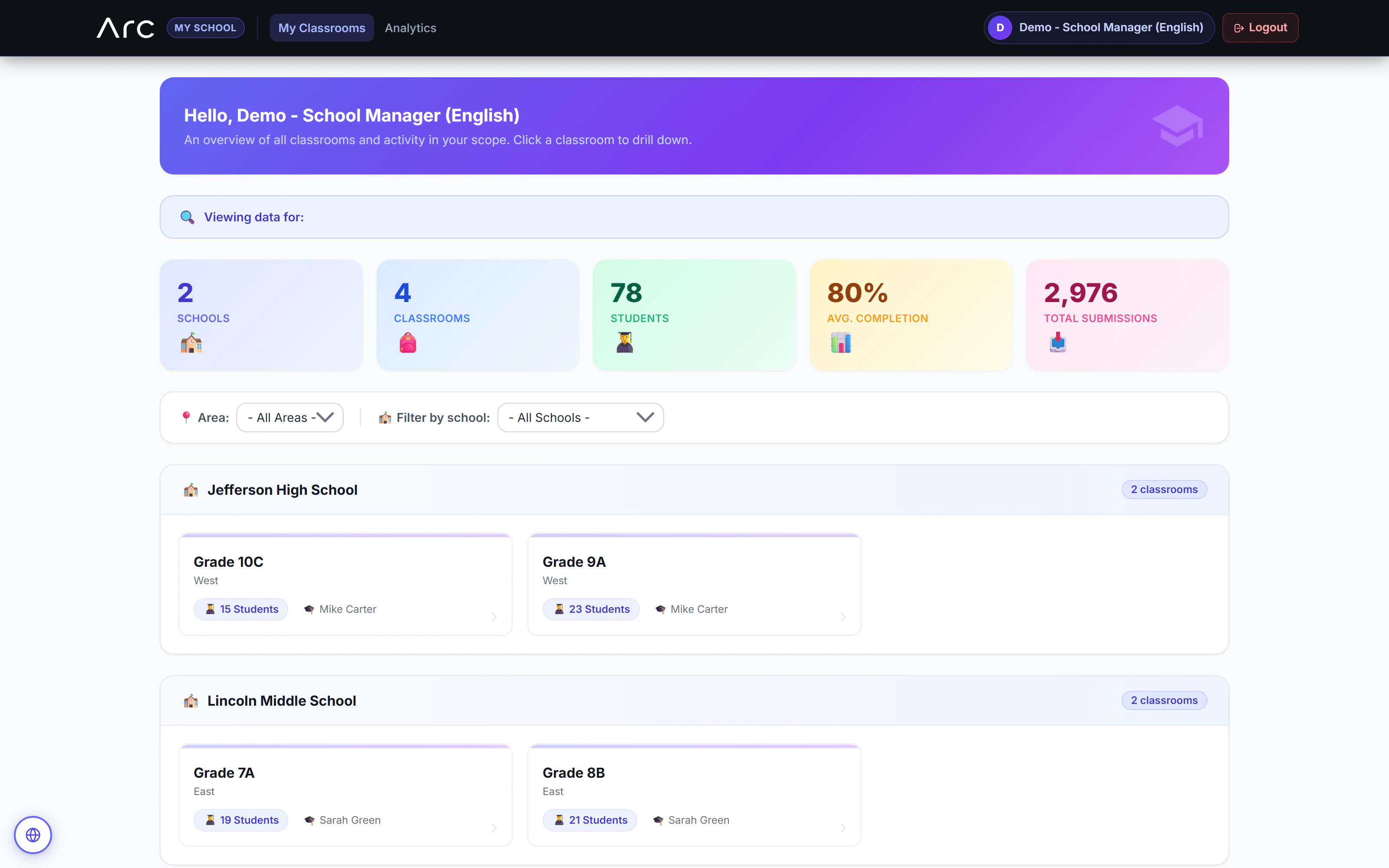The width and height of the screenshot is (1389, 868).
Task: Switch to the Analytics tab
Action: (410, 27)
